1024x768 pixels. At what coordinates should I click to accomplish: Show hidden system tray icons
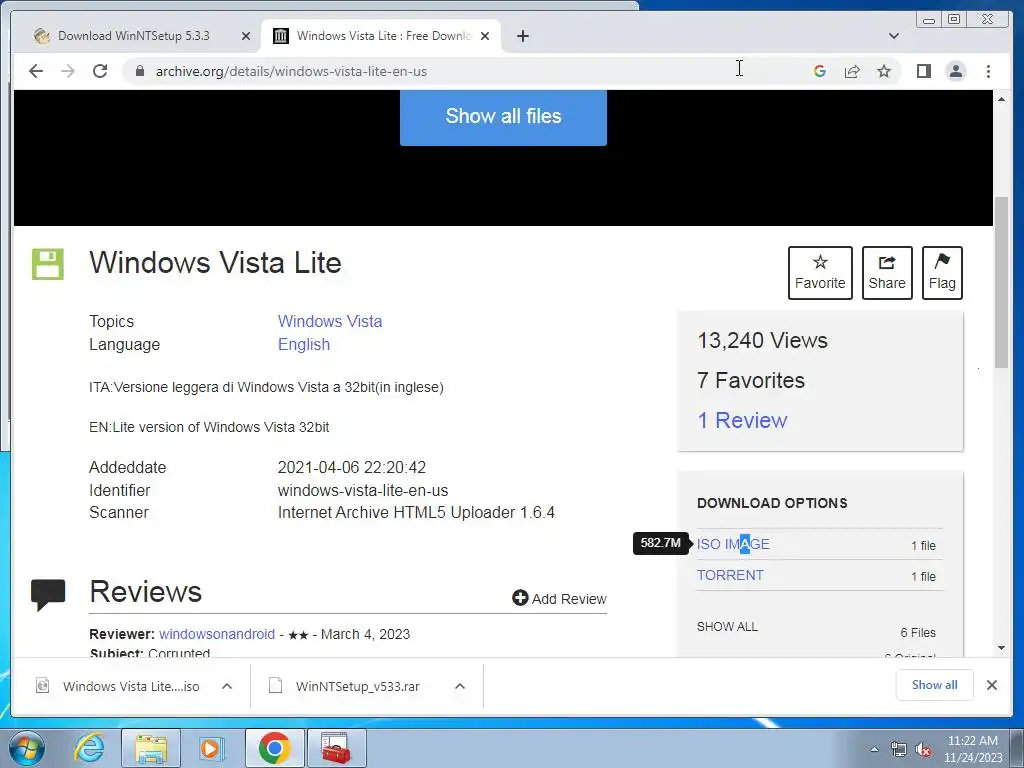874,748
